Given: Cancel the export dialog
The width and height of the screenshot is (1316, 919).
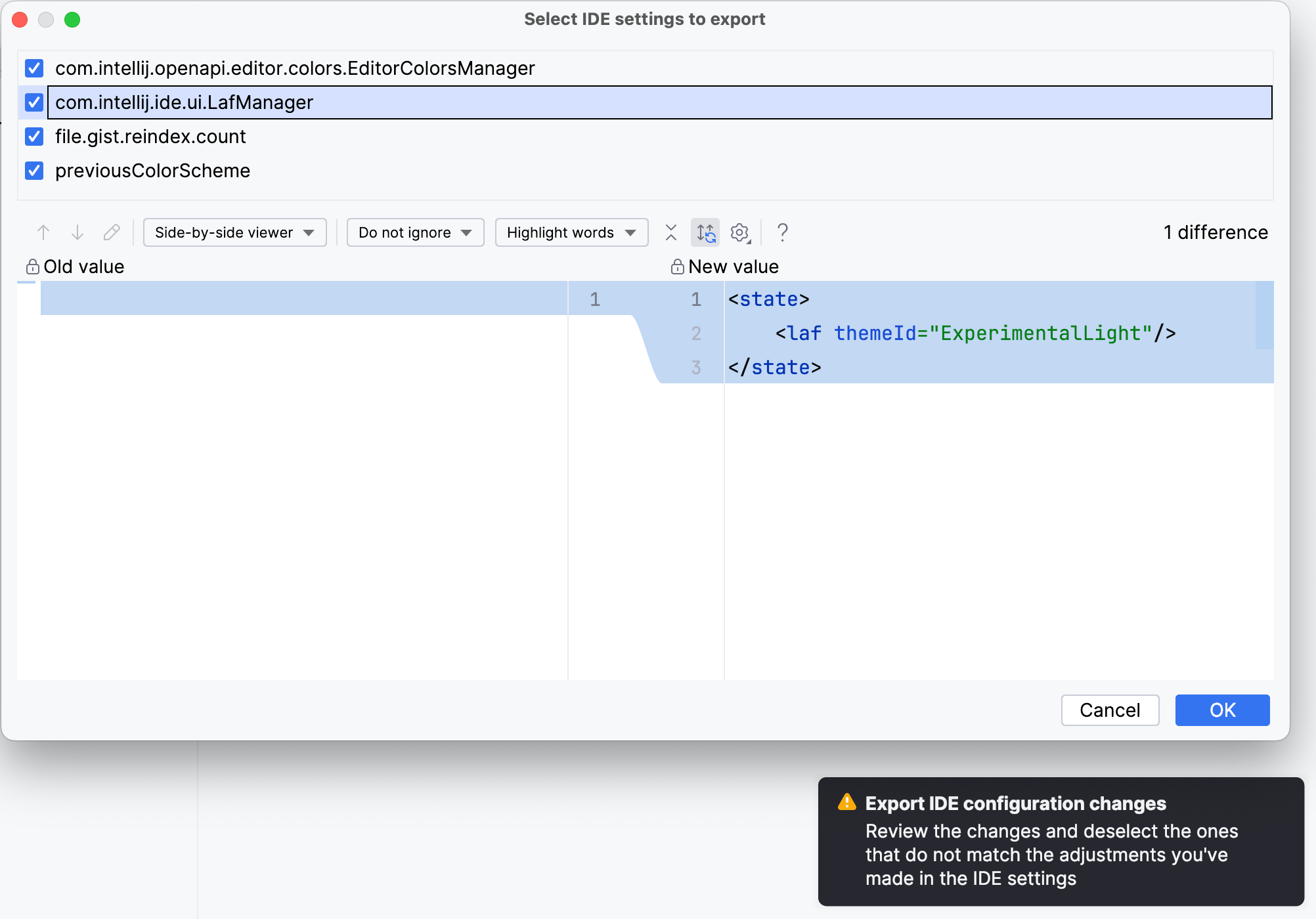Looking at the screenshot, I should click(1110, 710).
